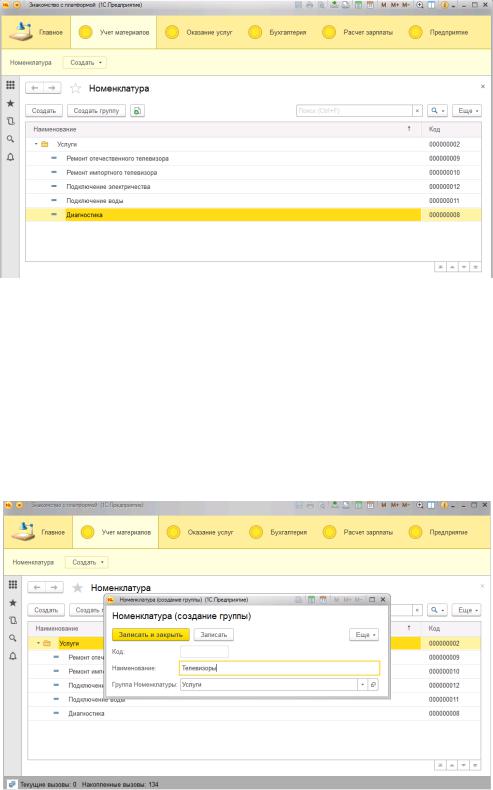This screenshot has height=790, width=493.
Task: Jump to list end button in top window
Action: coord(475,267)
